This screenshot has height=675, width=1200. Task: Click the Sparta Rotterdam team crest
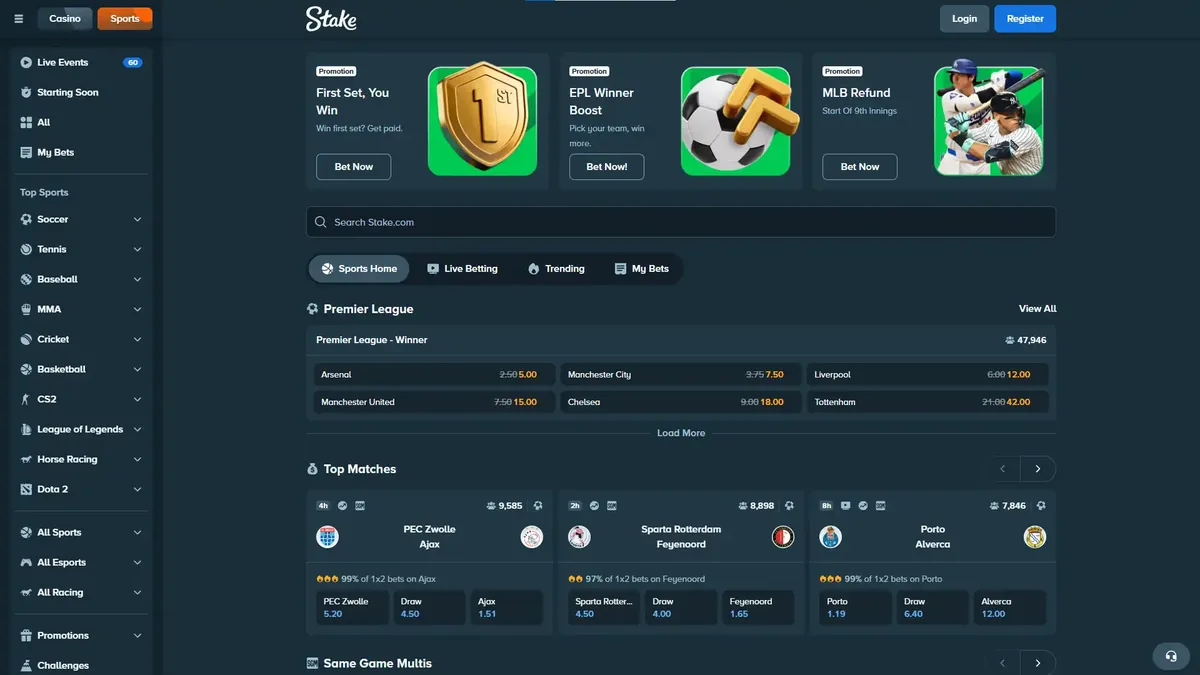(579, 537)
